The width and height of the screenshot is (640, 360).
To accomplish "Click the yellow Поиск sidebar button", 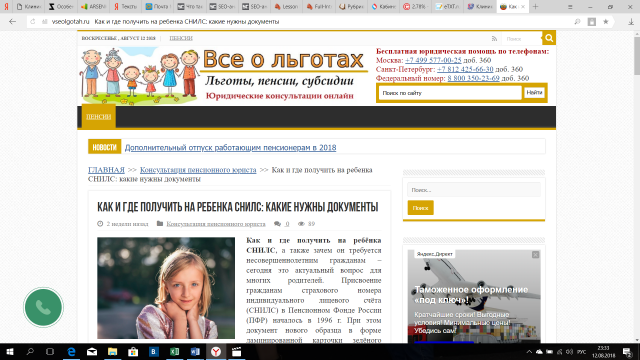I will pyautogui.click(x=420, y=208).
